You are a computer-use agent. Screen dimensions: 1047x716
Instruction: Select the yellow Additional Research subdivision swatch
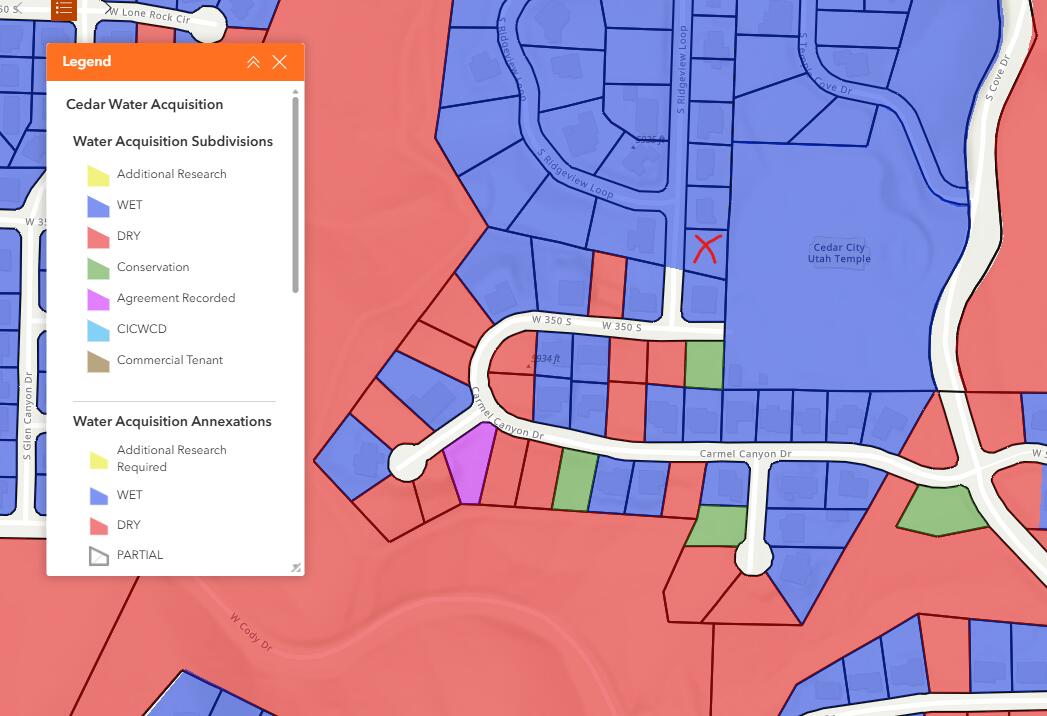98,175
